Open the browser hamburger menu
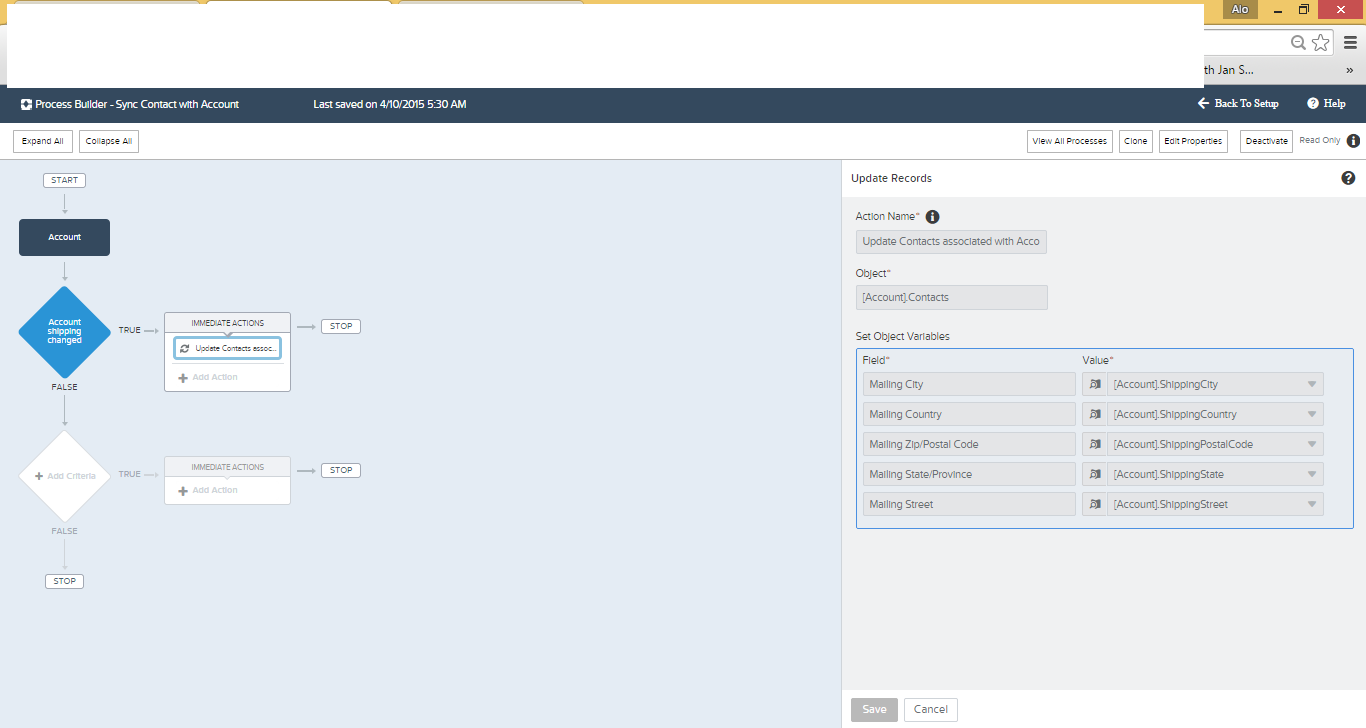The width and height of the screenshot is (1366, 728). [1350, 42]
